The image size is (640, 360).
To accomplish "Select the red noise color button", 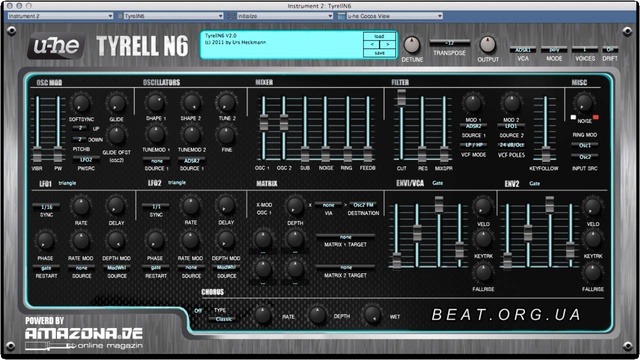I will pos(595,118).
